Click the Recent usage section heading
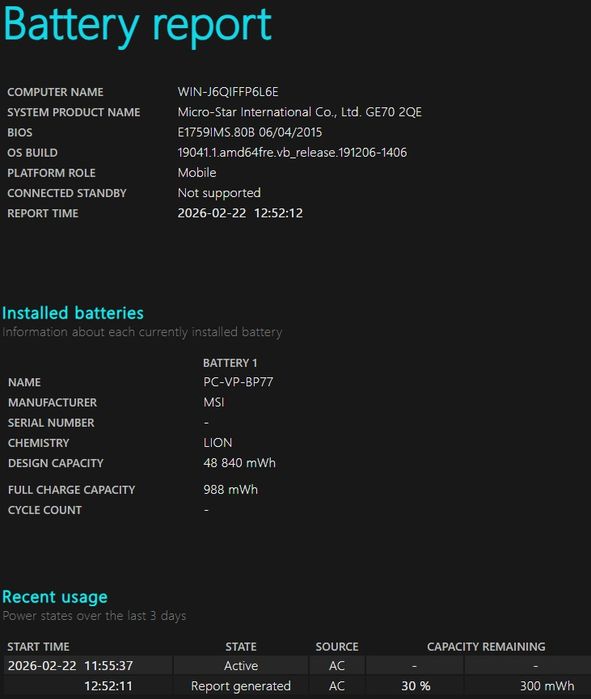591x699 pixels. pos(55,597)
